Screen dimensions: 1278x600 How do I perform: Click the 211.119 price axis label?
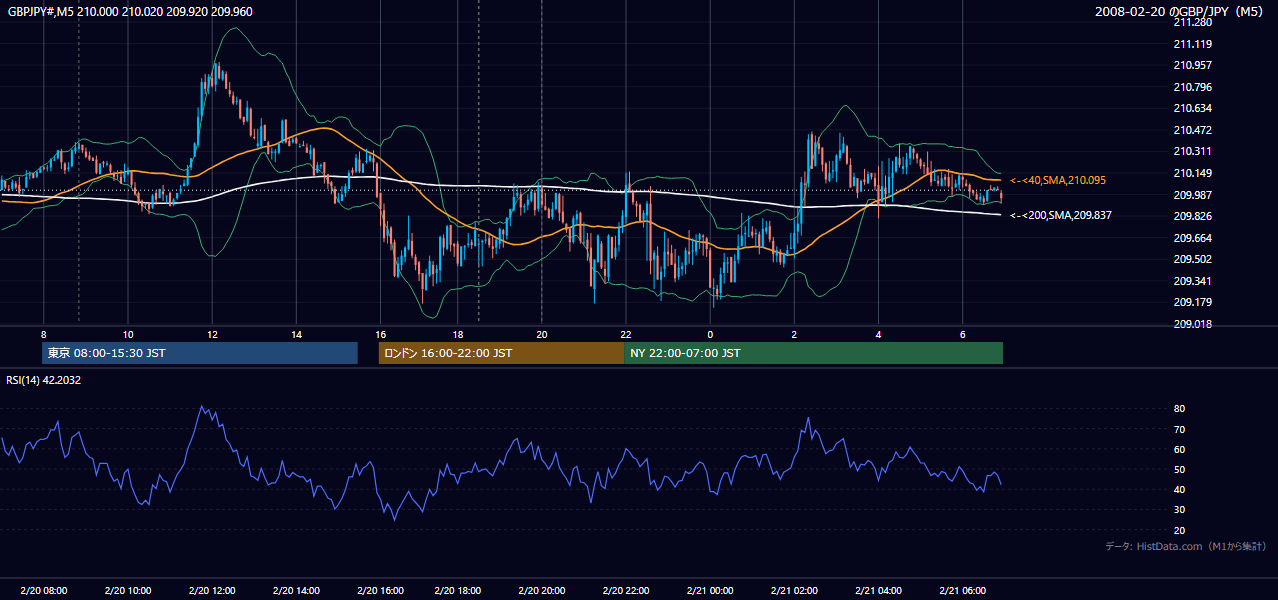tap(1193, 44)
